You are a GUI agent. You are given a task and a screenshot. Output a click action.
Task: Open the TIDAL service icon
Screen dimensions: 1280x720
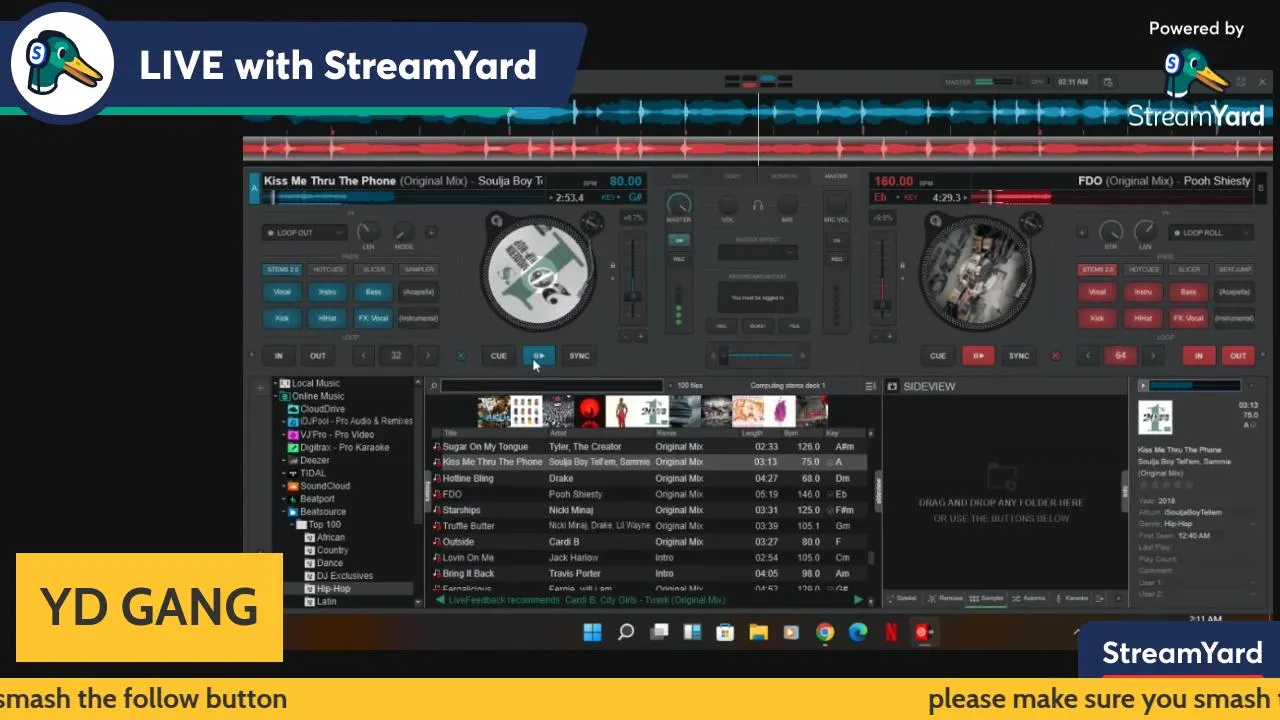(x=293, y=473)
